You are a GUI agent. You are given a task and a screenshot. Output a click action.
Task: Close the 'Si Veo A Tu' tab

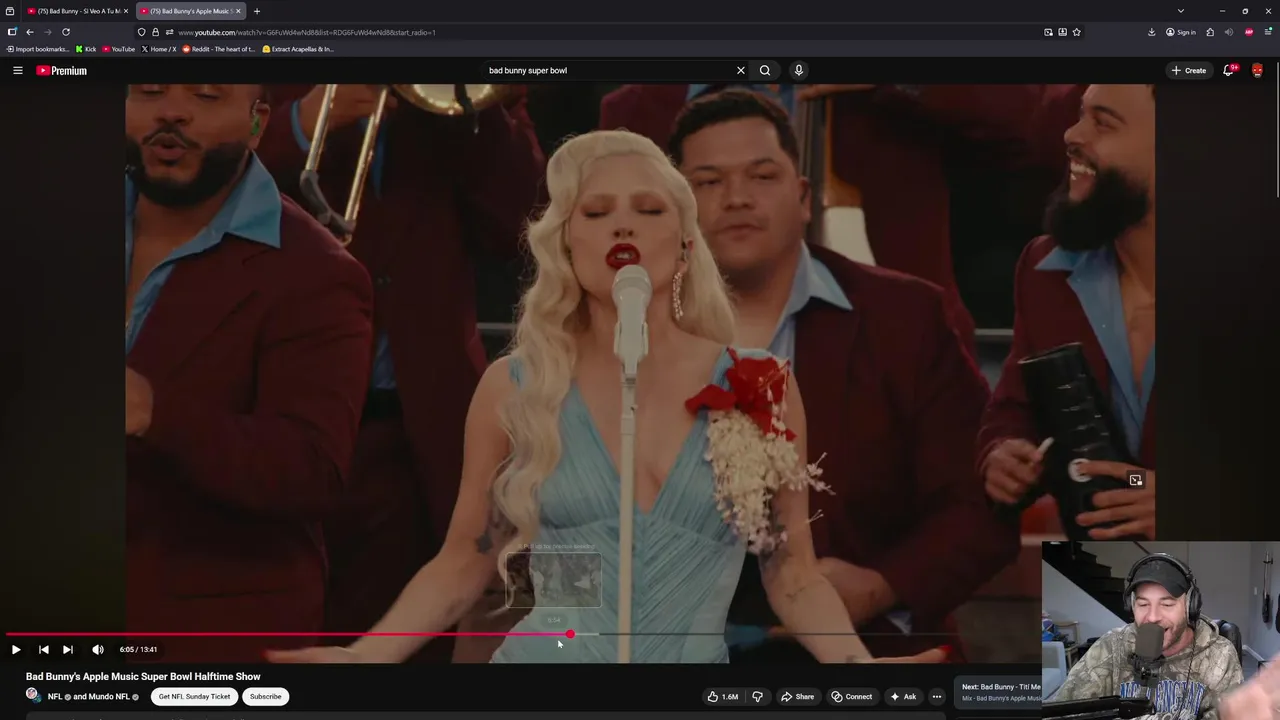125,11
